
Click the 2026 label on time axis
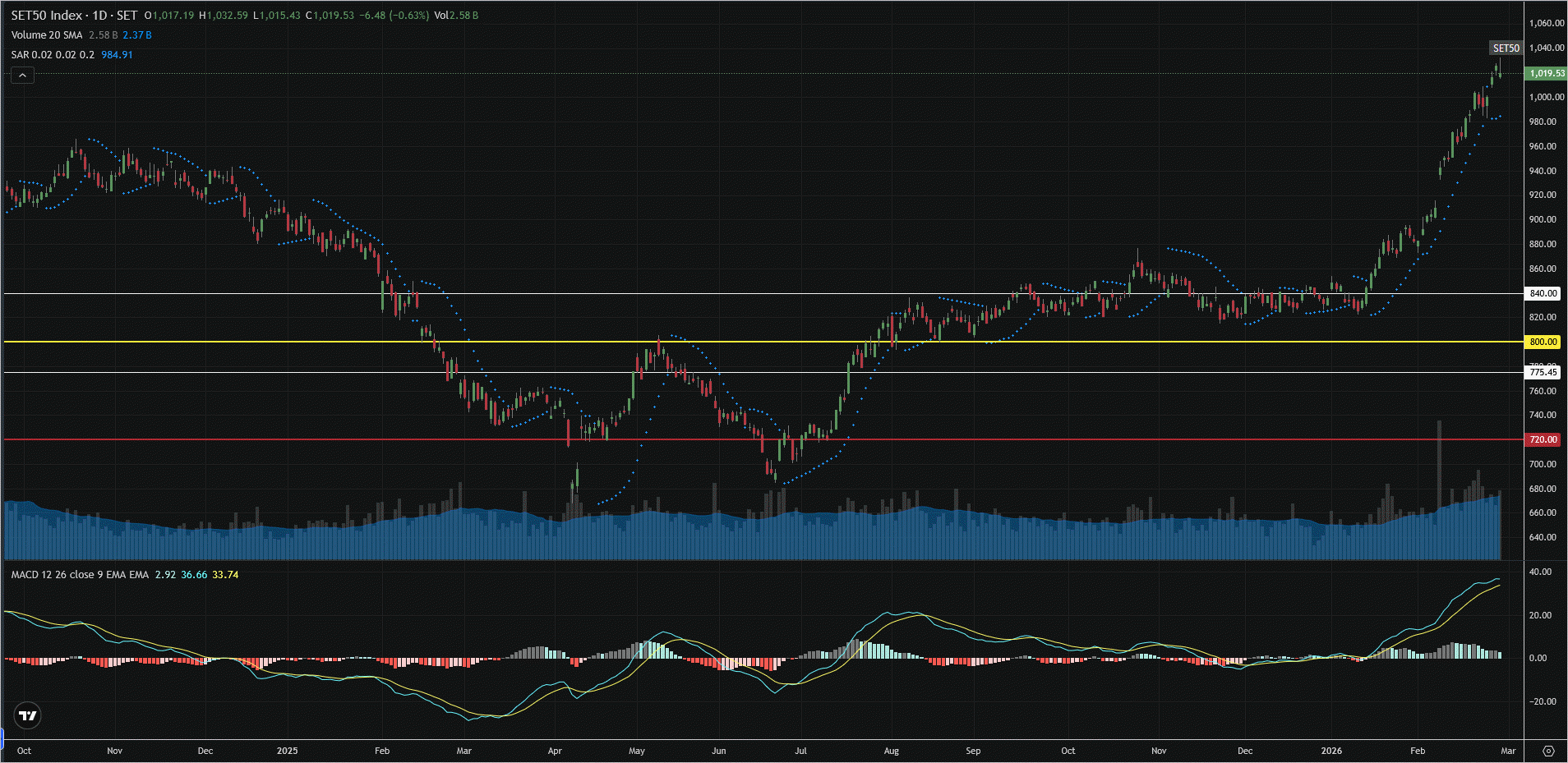tap(1330, 751)
